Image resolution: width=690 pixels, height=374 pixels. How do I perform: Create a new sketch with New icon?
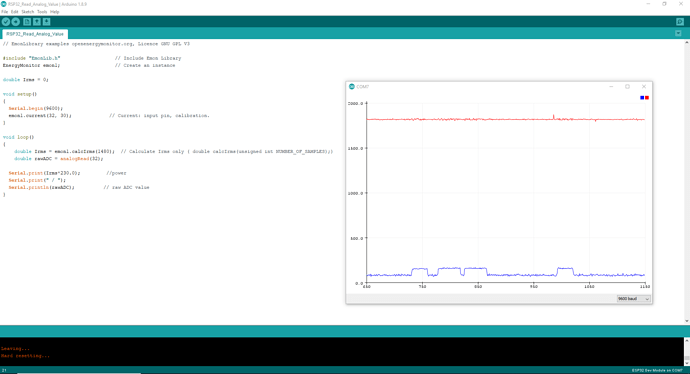27,22
